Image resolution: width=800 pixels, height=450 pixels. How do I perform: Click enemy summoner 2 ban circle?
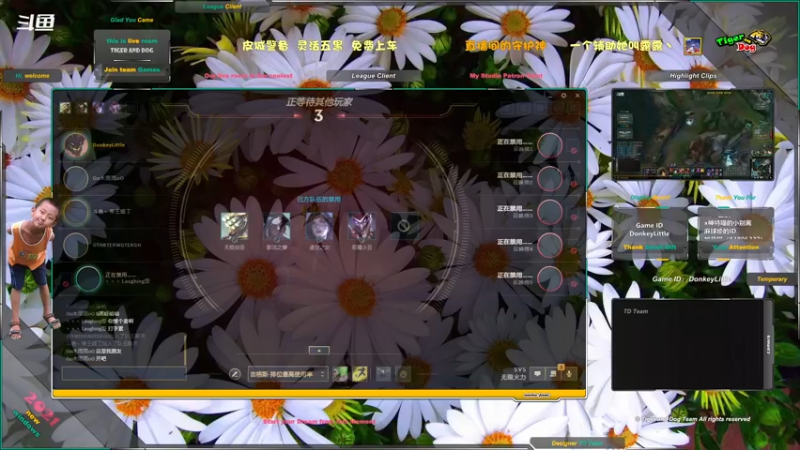coord(550,179)
